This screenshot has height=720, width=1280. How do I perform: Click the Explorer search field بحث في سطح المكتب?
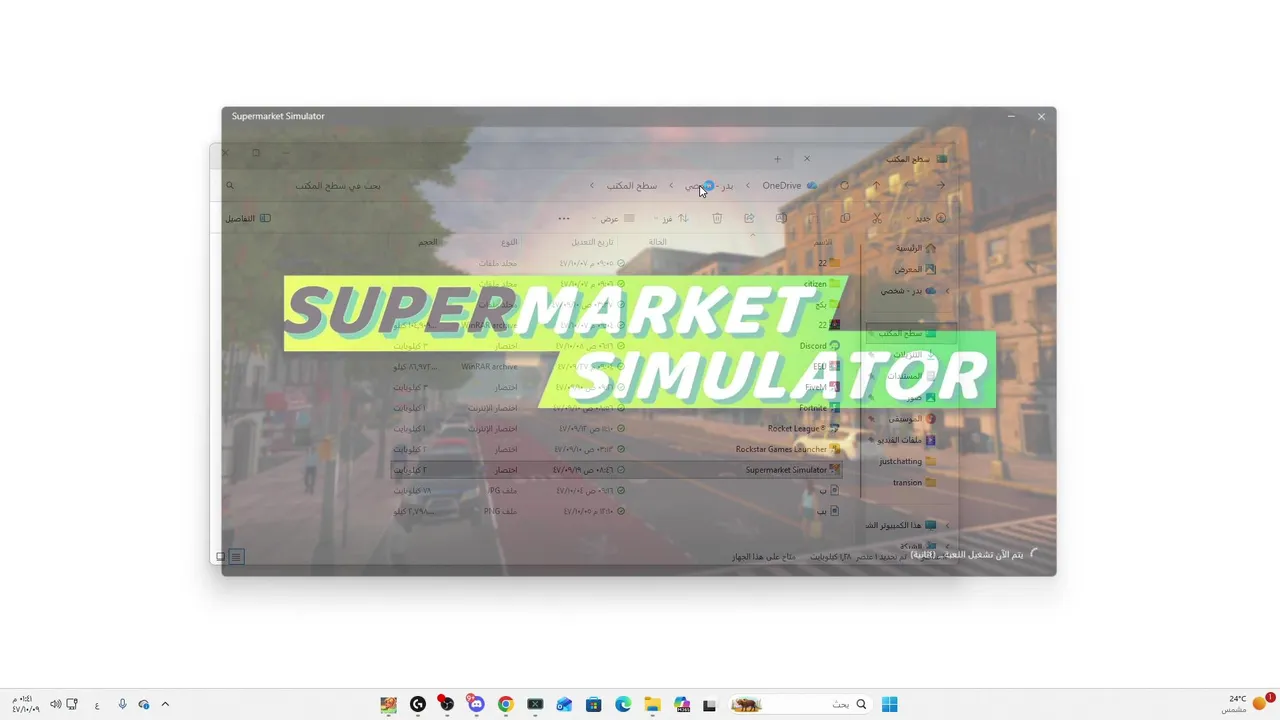tap(305, 185)
